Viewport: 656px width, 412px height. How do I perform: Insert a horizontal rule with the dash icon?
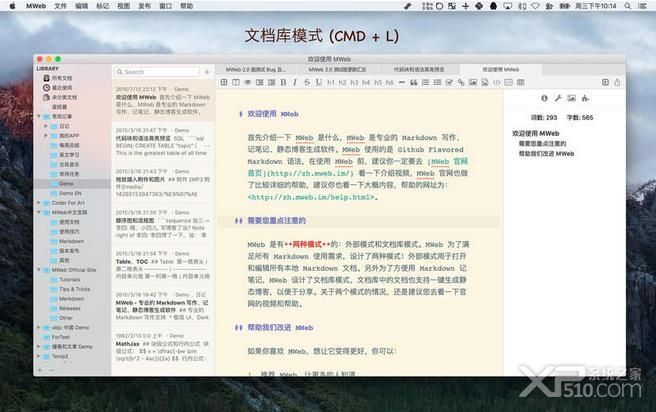[x=402, y=82]
